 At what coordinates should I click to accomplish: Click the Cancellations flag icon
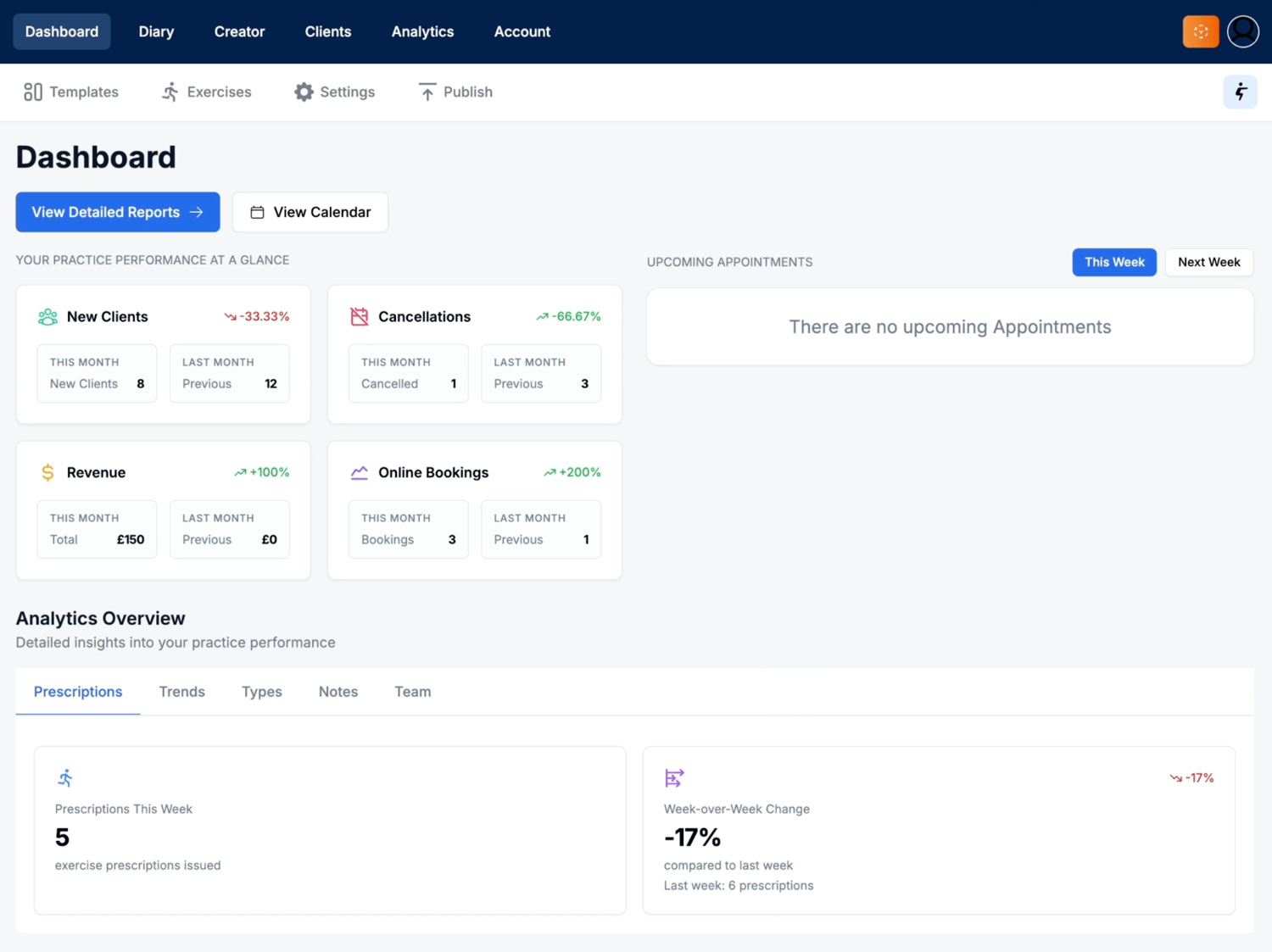click(x=358, y=315)
